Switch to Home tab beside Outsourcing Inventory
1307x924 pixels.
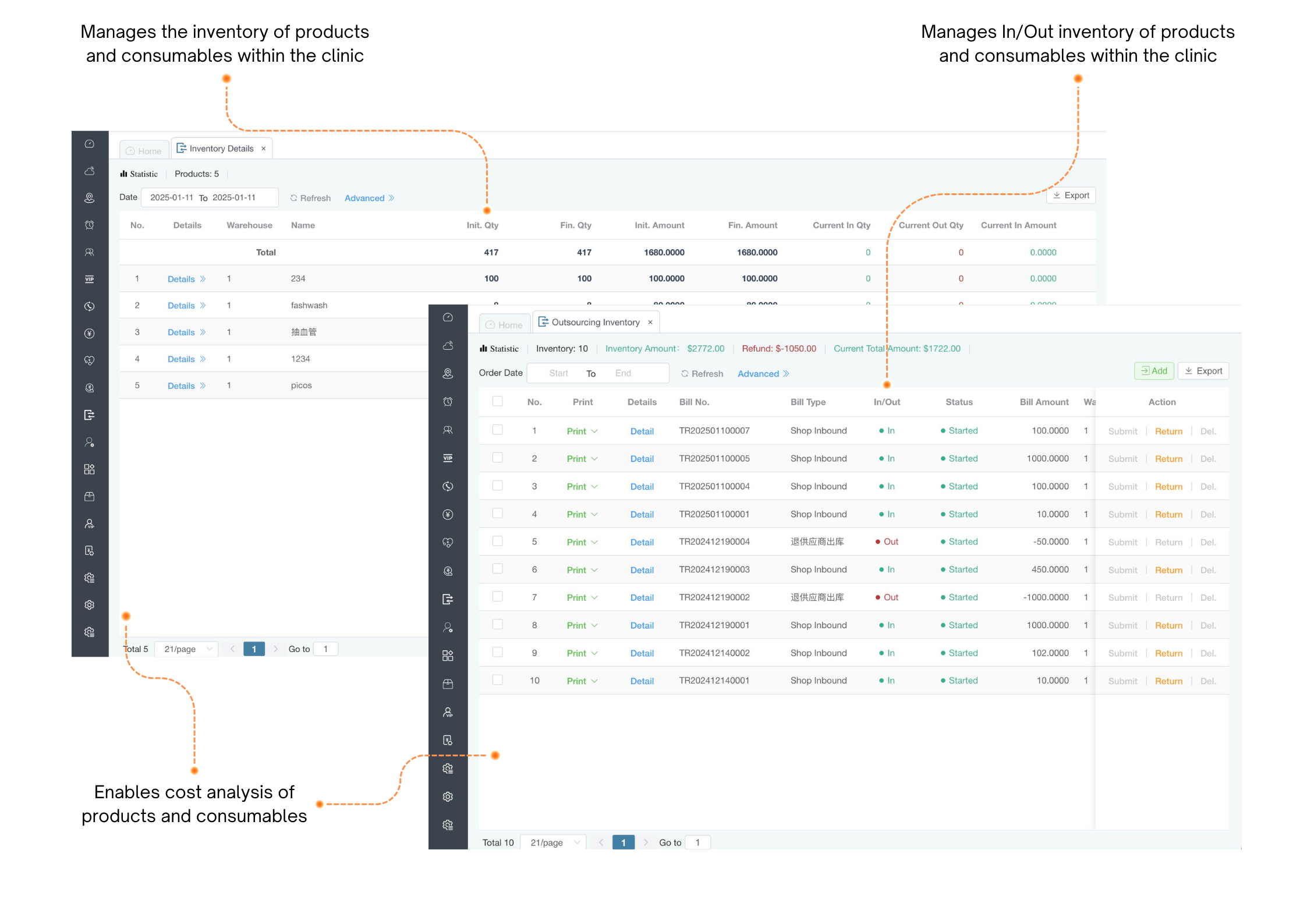point(504,325)
